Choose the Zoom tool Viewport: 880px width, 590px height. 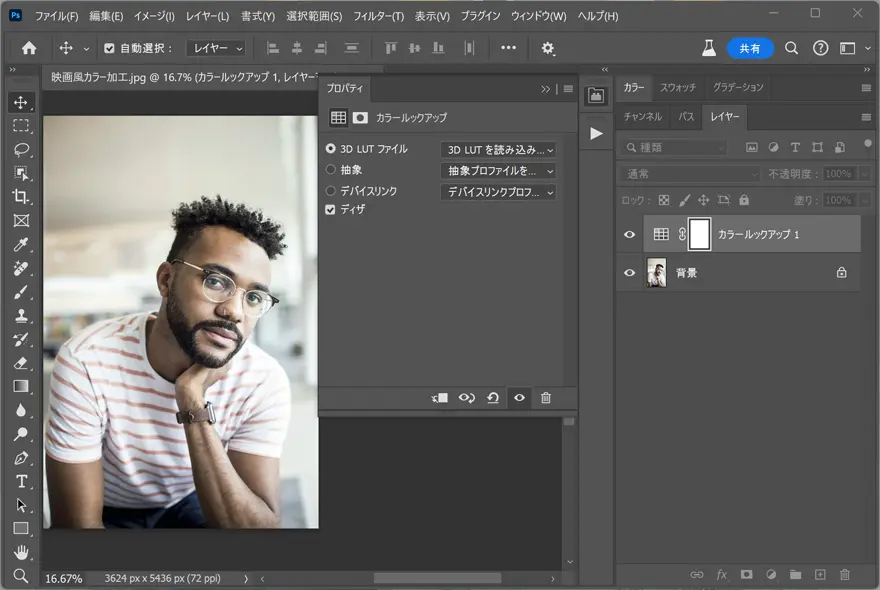click(21, 575)
